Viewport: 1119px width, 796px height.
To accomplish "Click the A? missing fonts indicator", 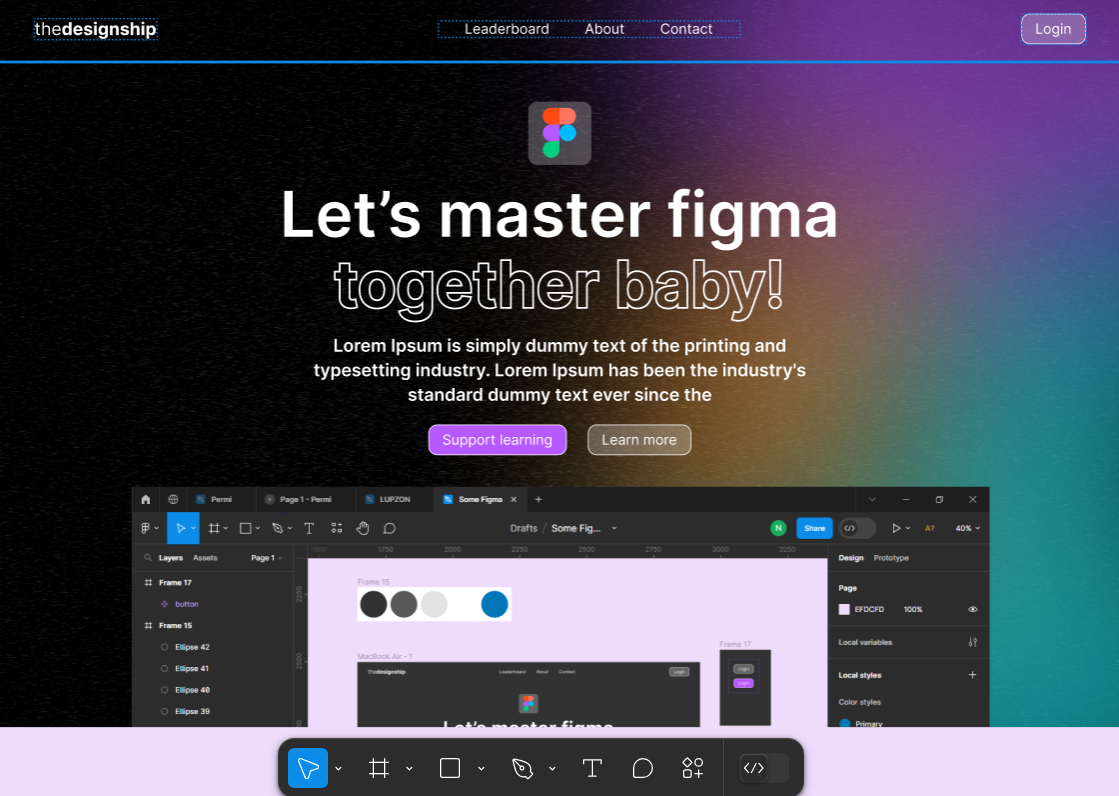I will point(930,528).
